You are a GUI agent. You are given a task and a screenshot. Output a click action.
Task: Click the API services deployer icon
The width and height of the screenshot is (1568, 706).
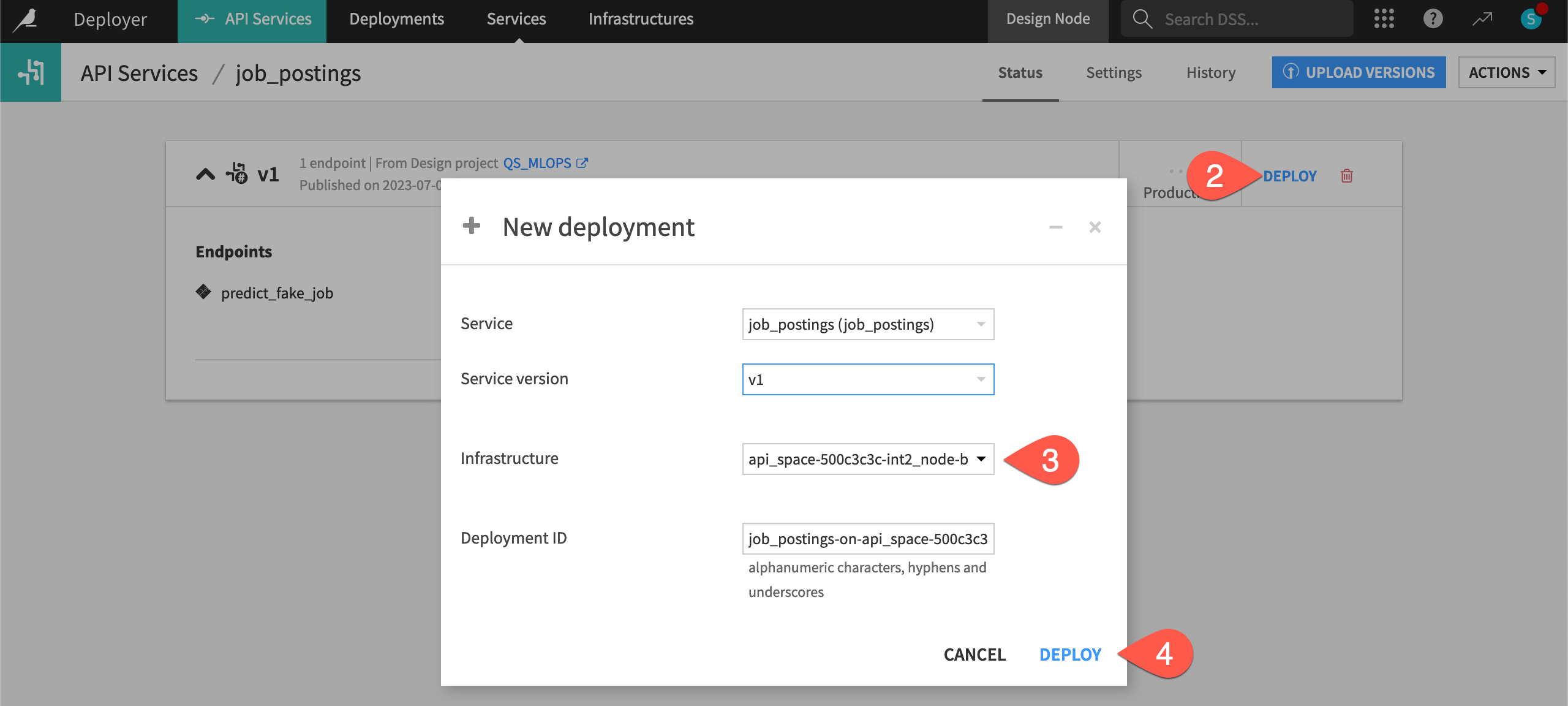(31, 72)
